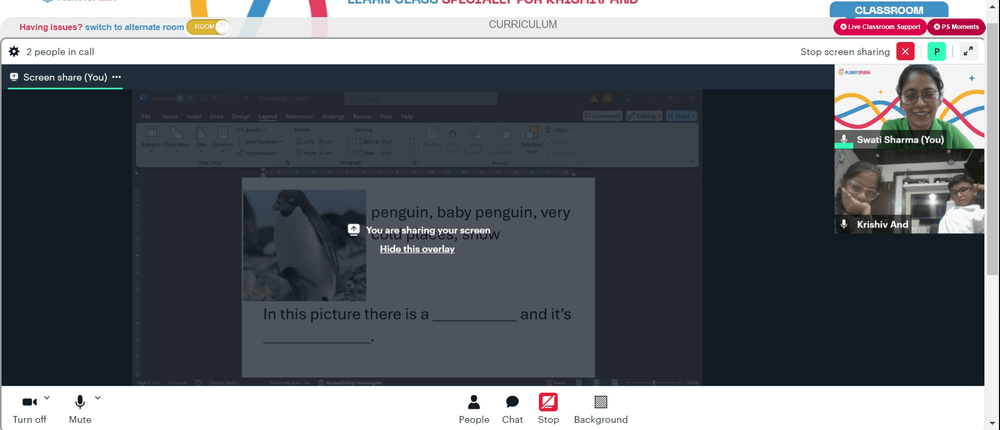
Task: Select the Screen share (You) tab
Action: pyautogui.click(x=65, y=77)
